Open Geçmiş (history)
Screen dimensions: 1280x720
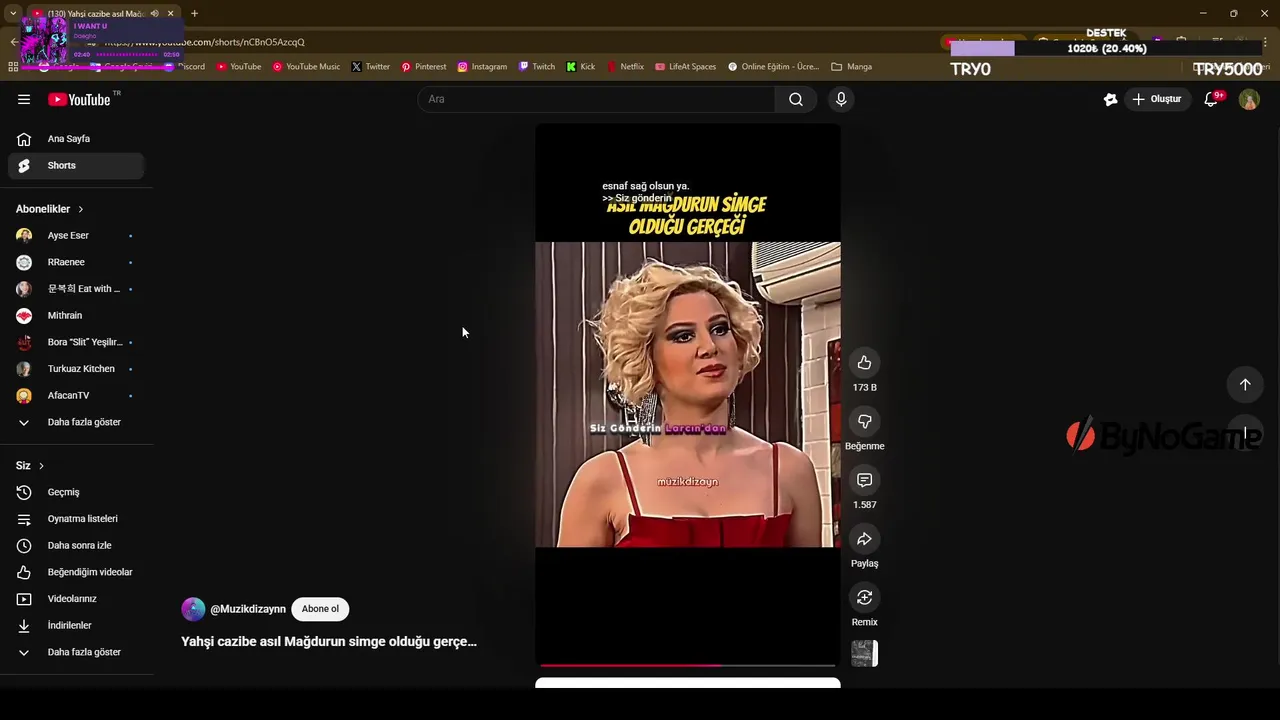[x=76, y=492]
